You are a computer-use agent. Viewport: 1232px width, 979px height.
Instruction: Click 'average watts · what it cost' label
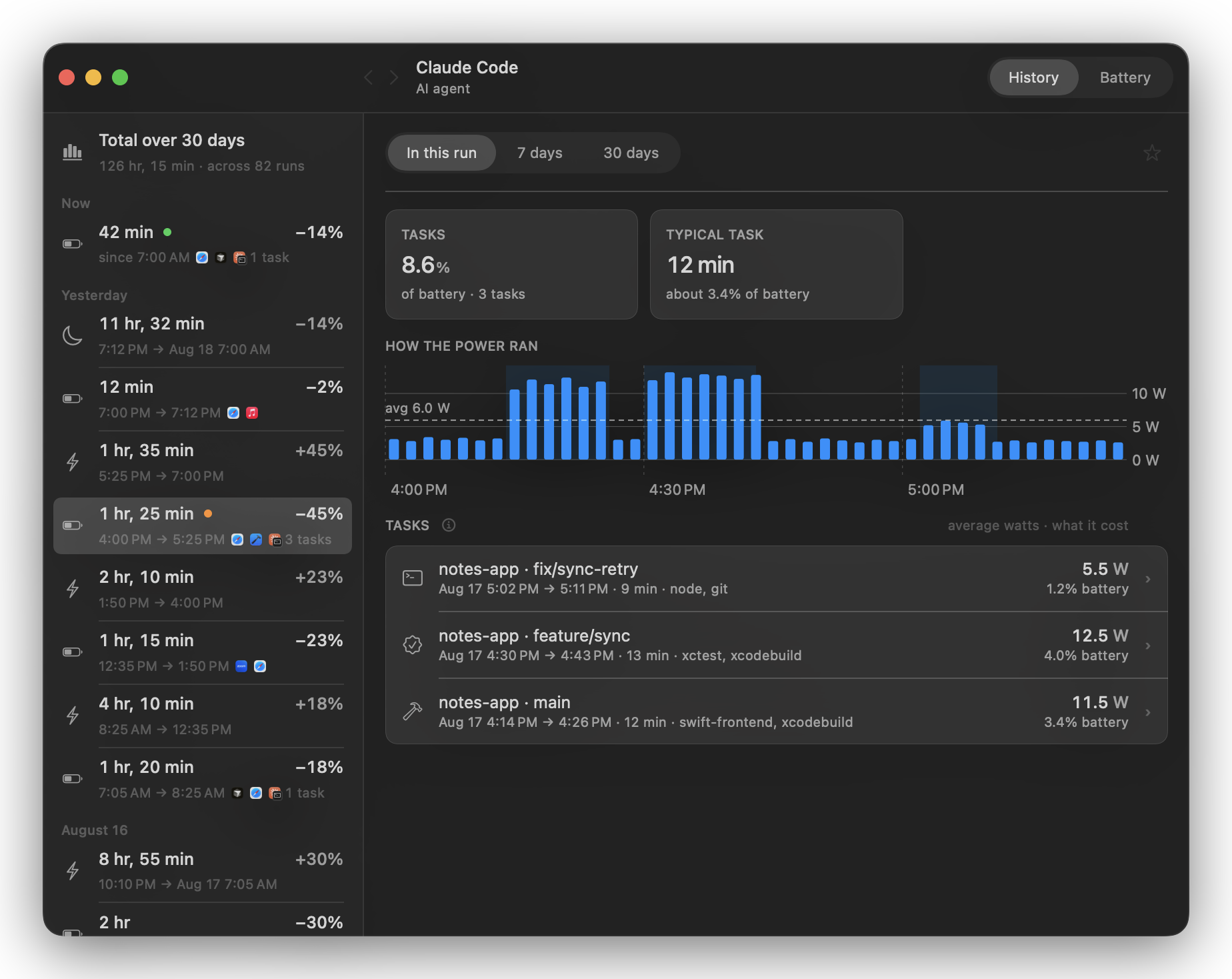(x=1038, y=526)
